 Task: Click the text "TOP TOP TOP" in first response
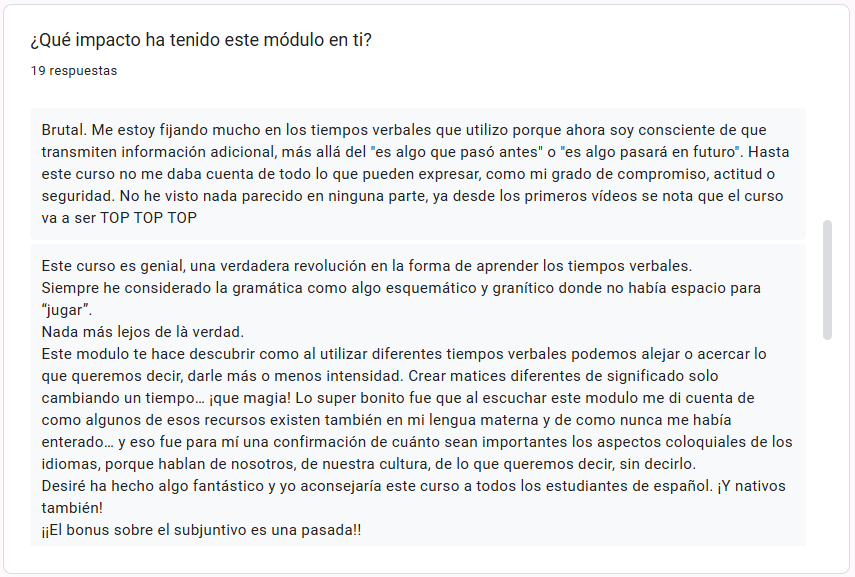point(148,217)
